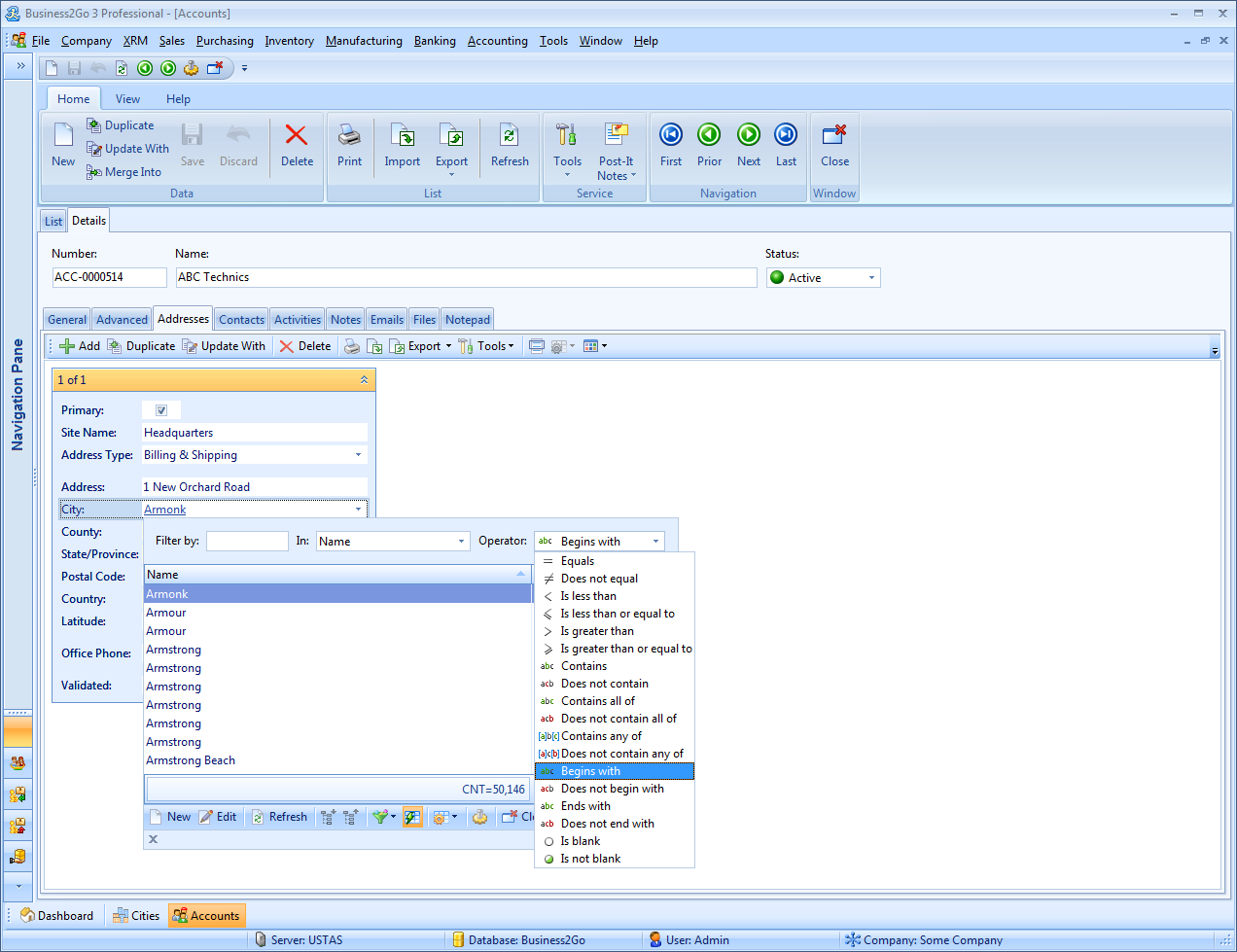Collapse the 1 of 1 address card
Screen dimensions: 1237x952
click(x=364, y=380)
